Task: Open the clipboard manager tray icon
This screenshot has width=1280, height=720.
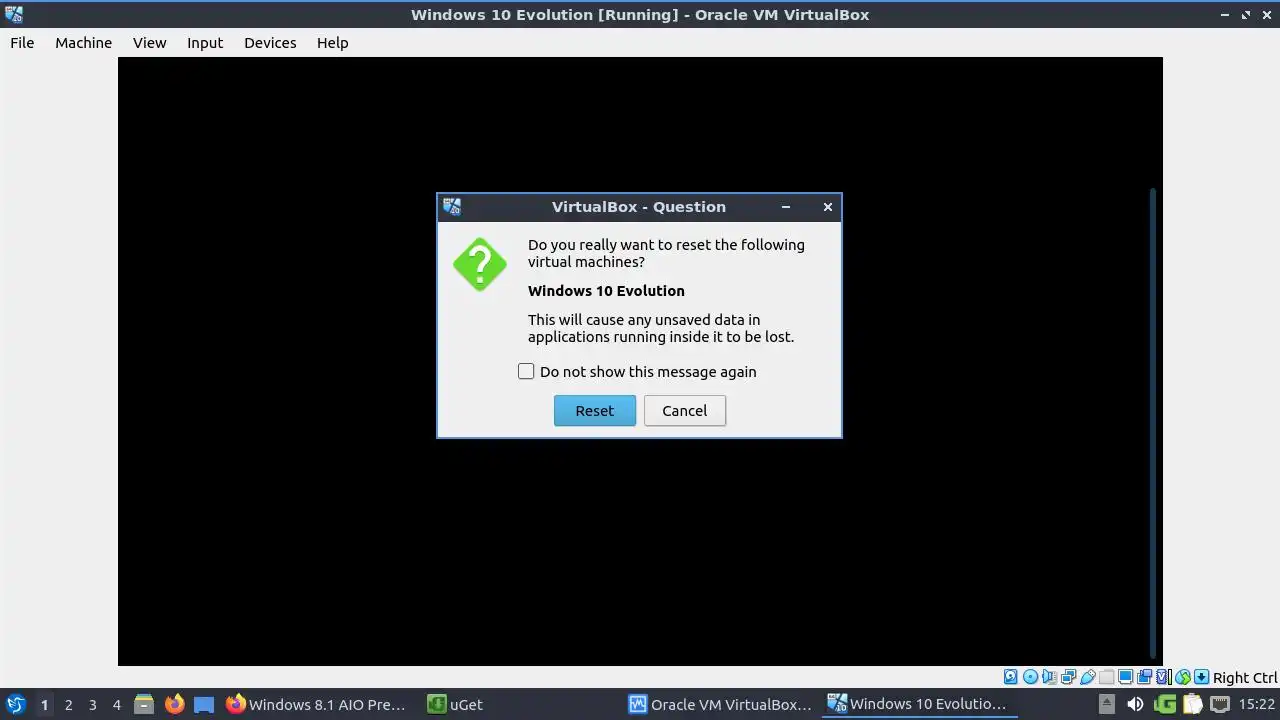Action: pyautogui.click(x=1192, y=704)
